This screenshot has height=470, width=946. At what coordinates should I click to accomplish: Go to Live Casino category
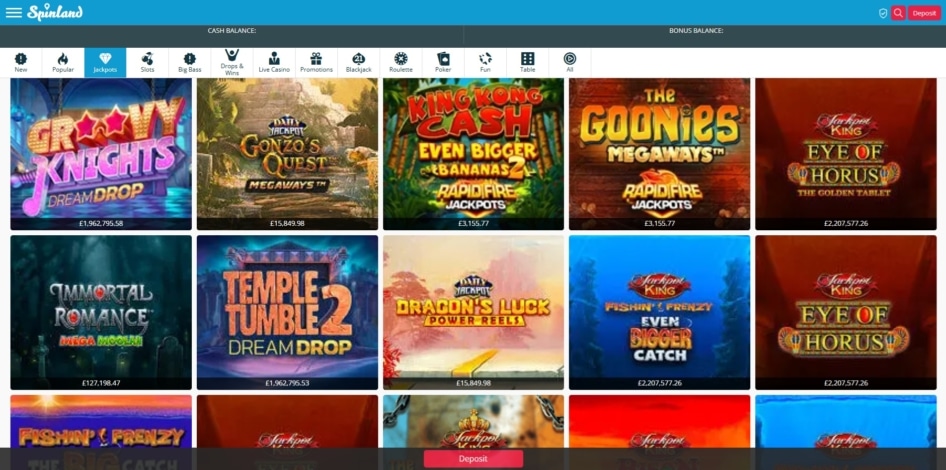click(x=274, y=62)
